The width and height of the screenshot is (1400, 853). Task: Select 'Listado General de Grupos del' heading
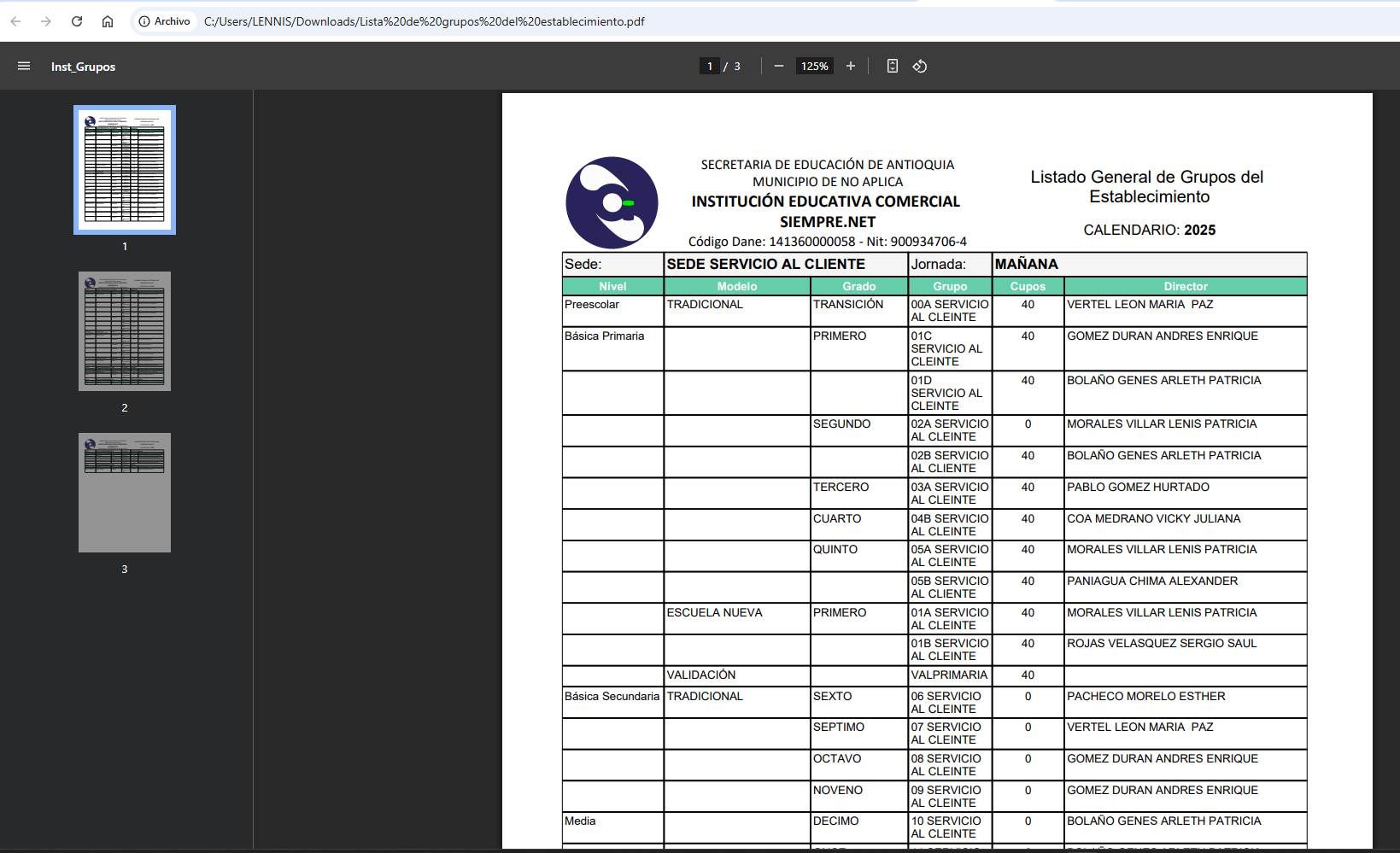tap(1147, 177)
